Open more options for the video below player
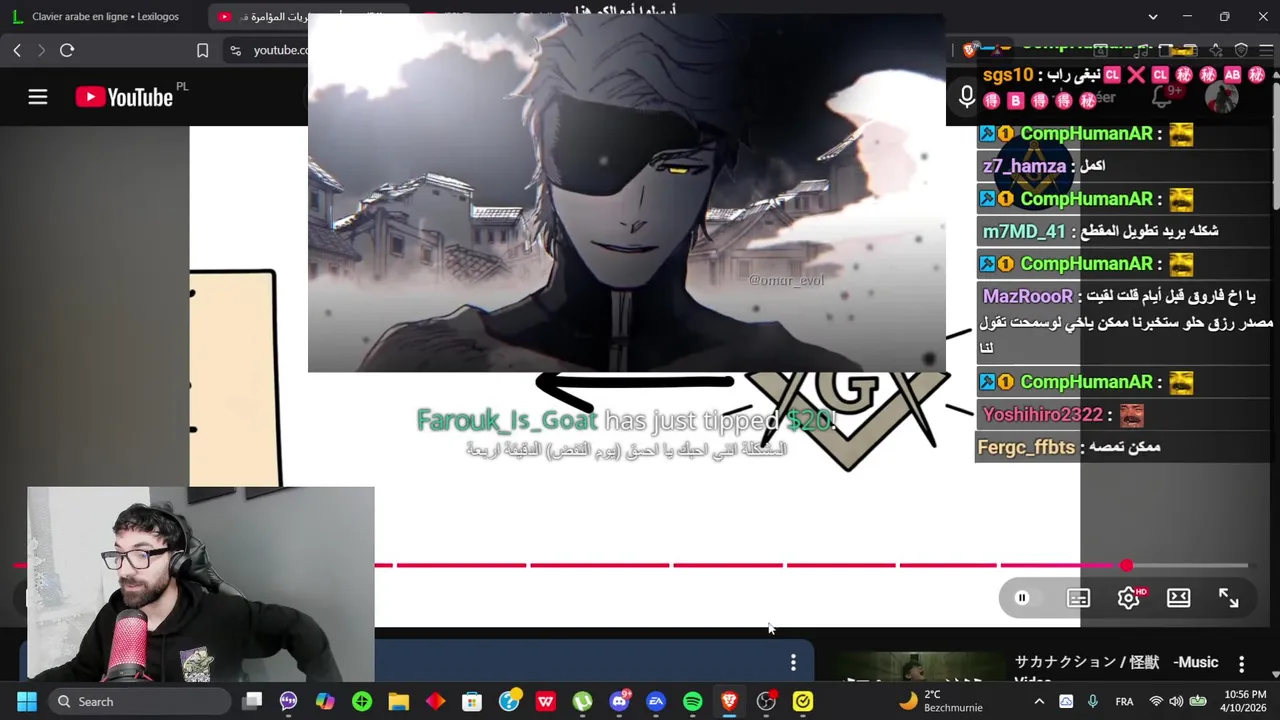1280x720 pixels. (x=793, y=662)
